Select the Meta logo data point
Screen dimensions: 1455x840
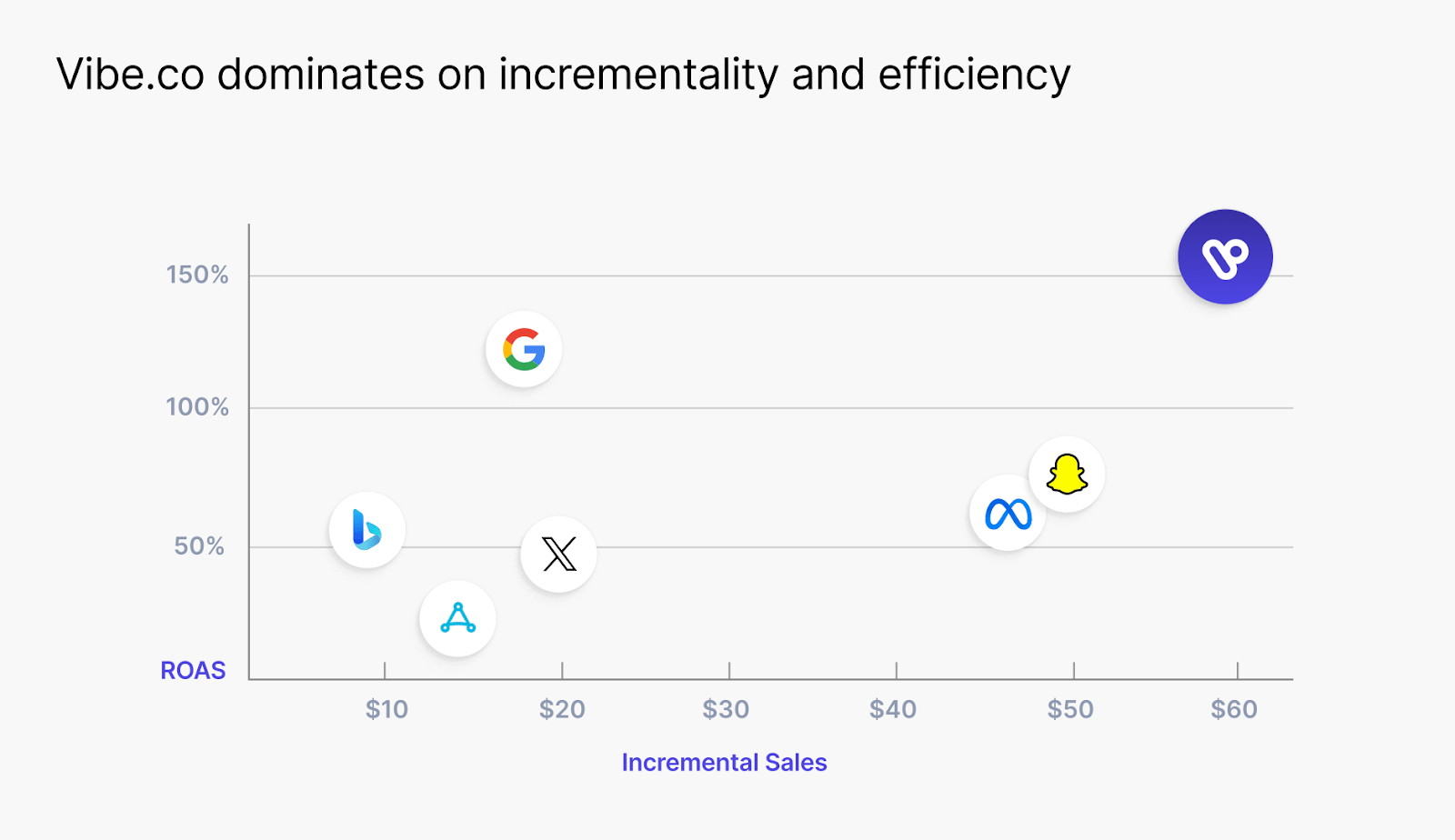[1008, 514]
